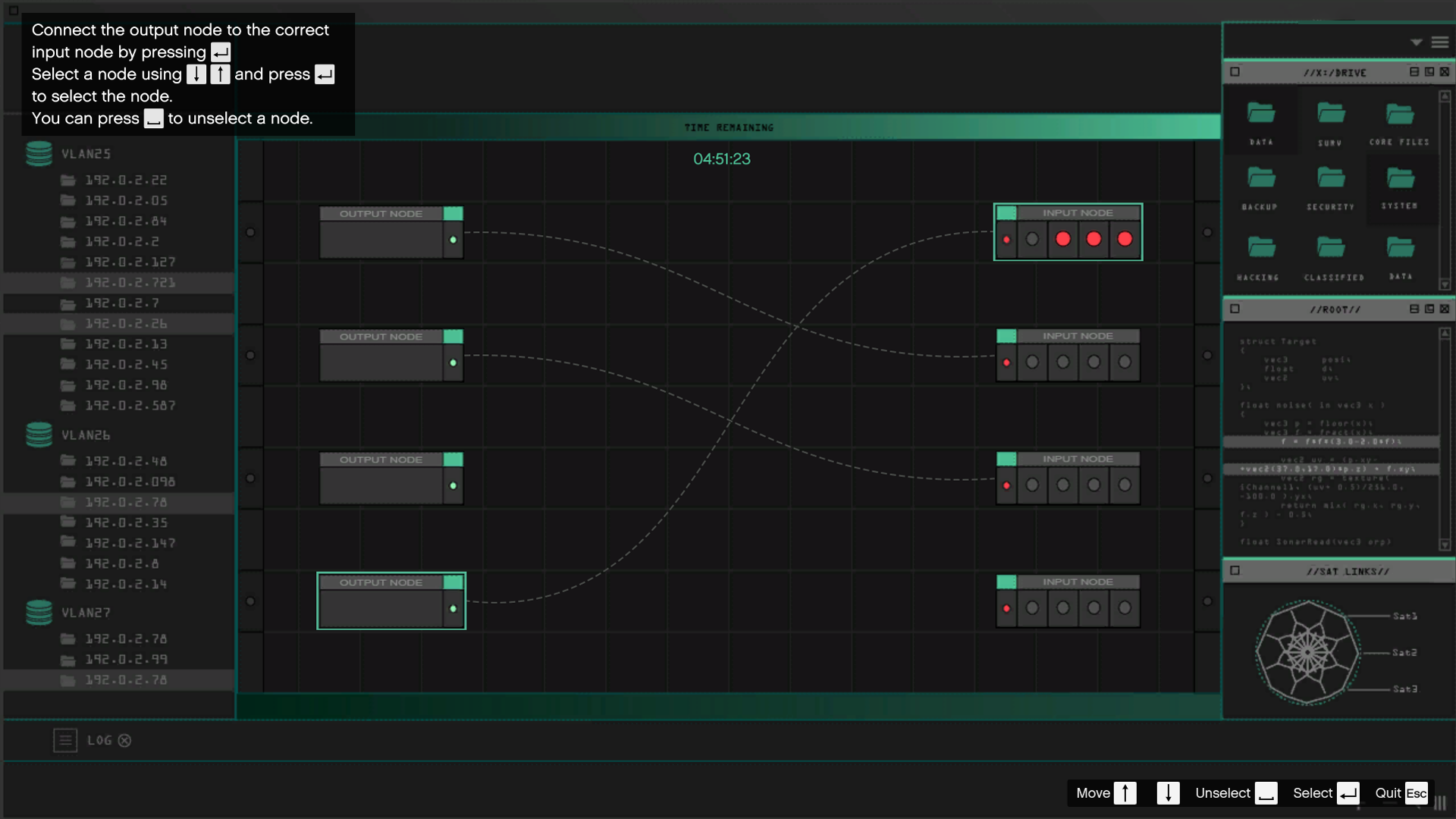
Task: Open the BACKUP folder icon
Action: [x=1261, y=177]
